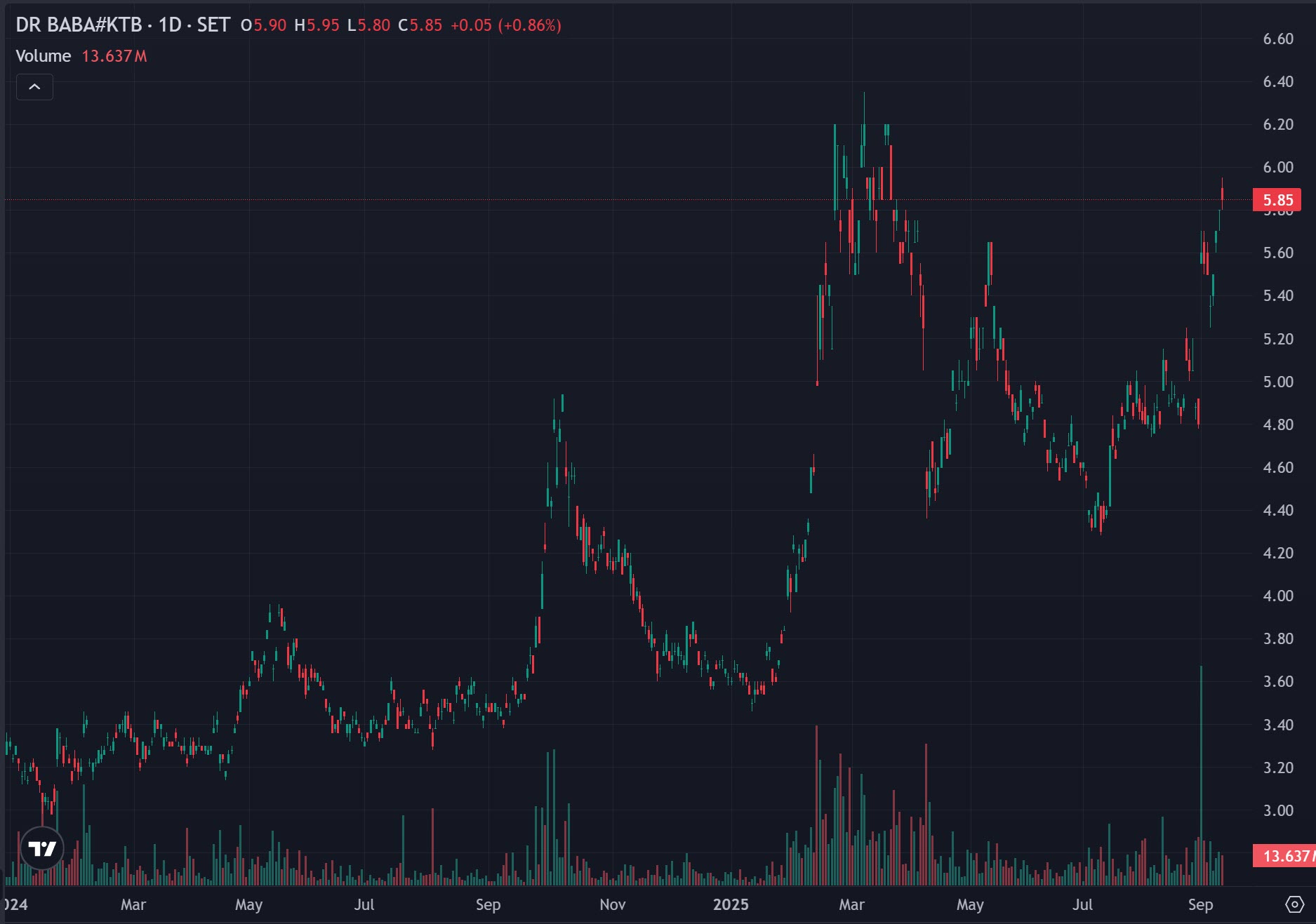
Task: Collapse the indicator legend with the chevron button
Action: (34, 87)
